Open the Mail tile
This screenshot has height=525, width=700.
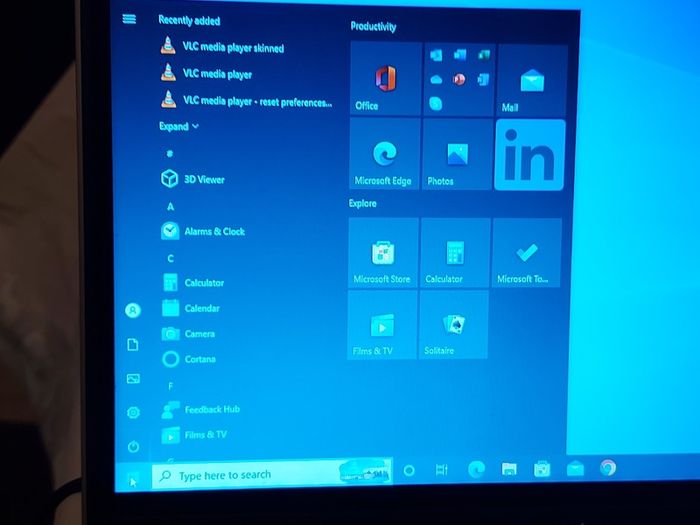[x=532, y=81]
